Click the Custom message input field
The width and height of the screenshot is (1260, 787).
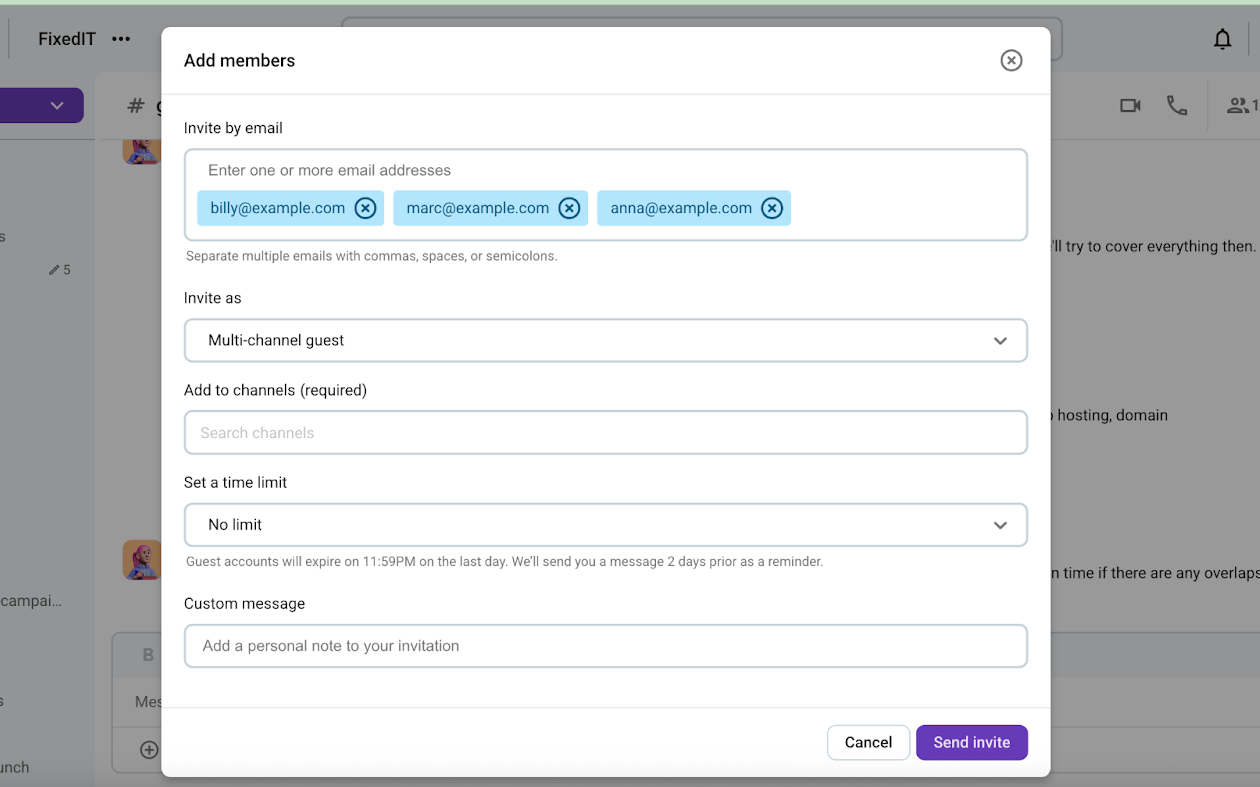[x=605, y=646]
